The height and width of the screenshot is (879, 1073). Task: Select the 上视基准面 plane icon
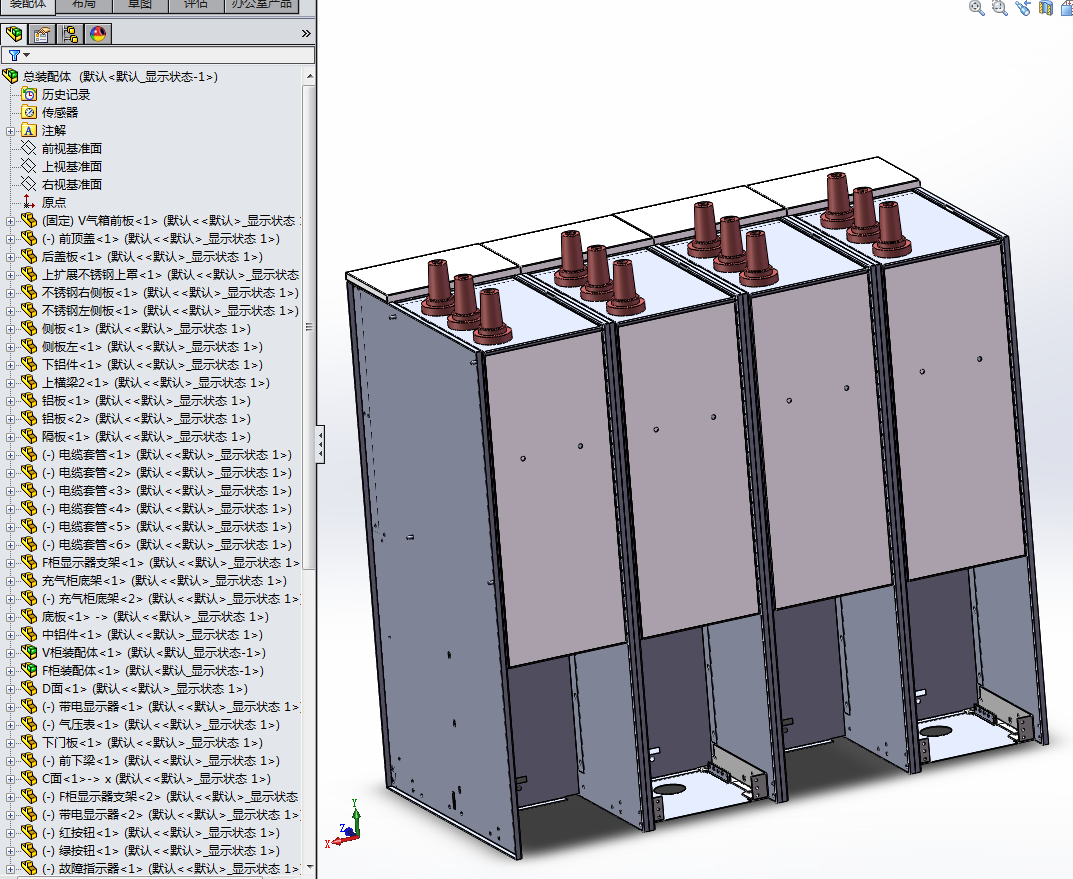pos(29,166)
